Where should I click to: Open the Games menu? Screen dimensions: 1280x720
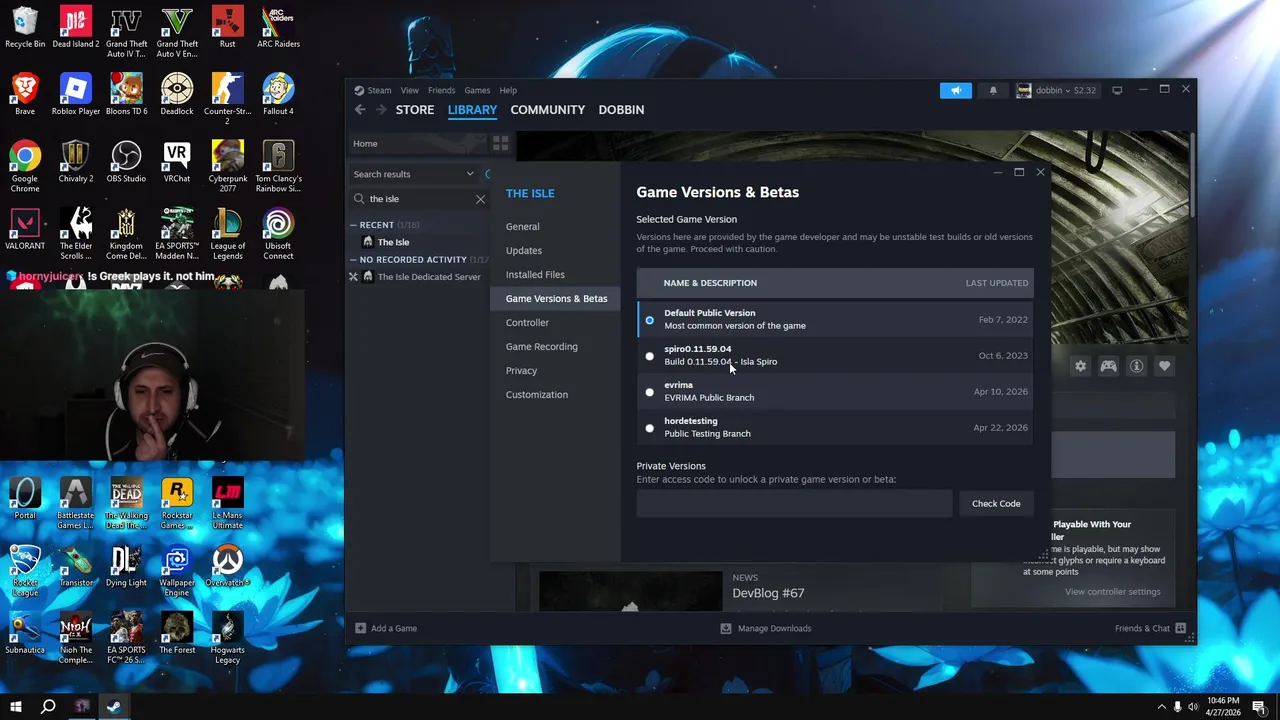(477, 90)
